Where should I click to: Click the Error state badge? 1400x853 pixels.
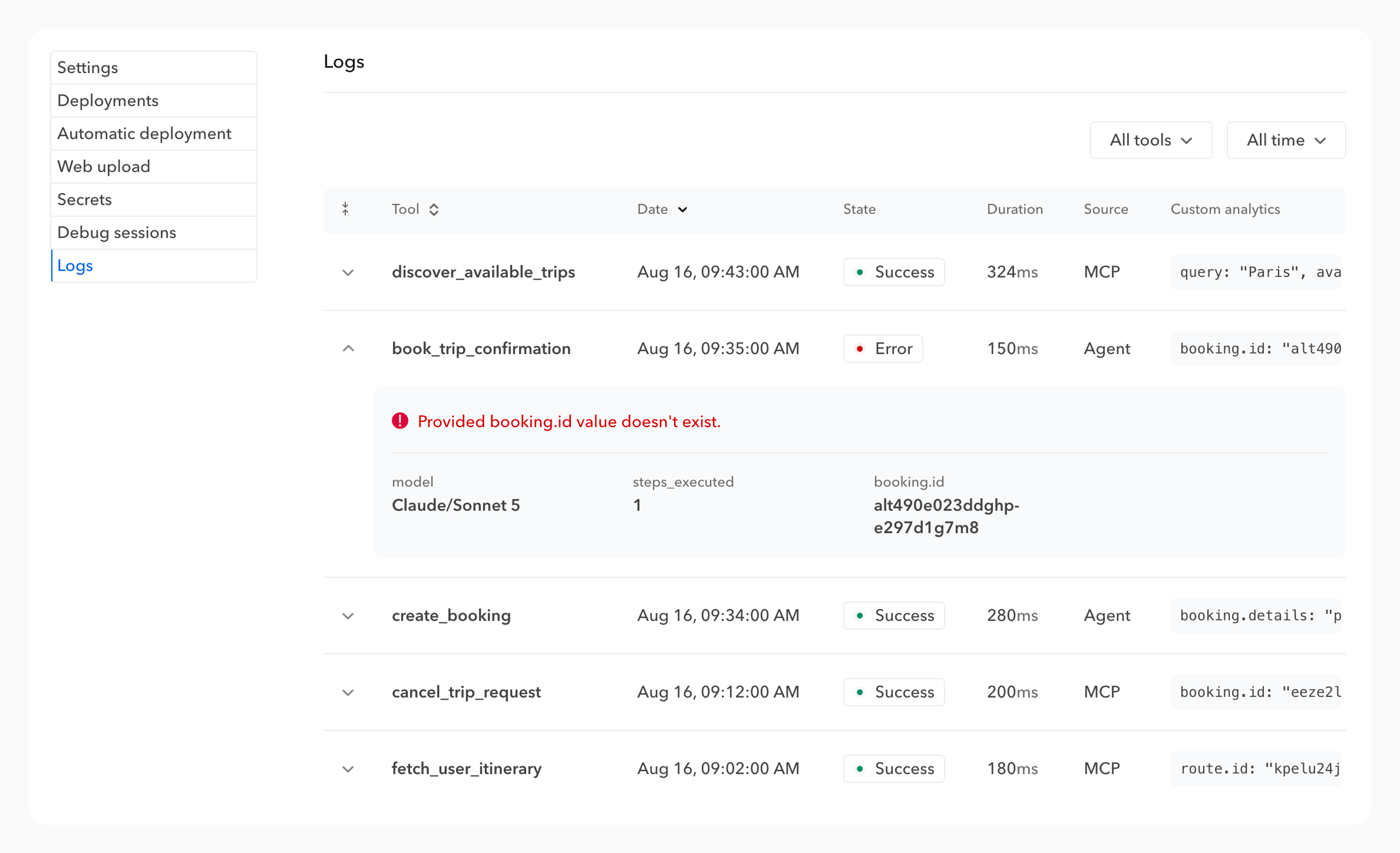pos(883,349)
